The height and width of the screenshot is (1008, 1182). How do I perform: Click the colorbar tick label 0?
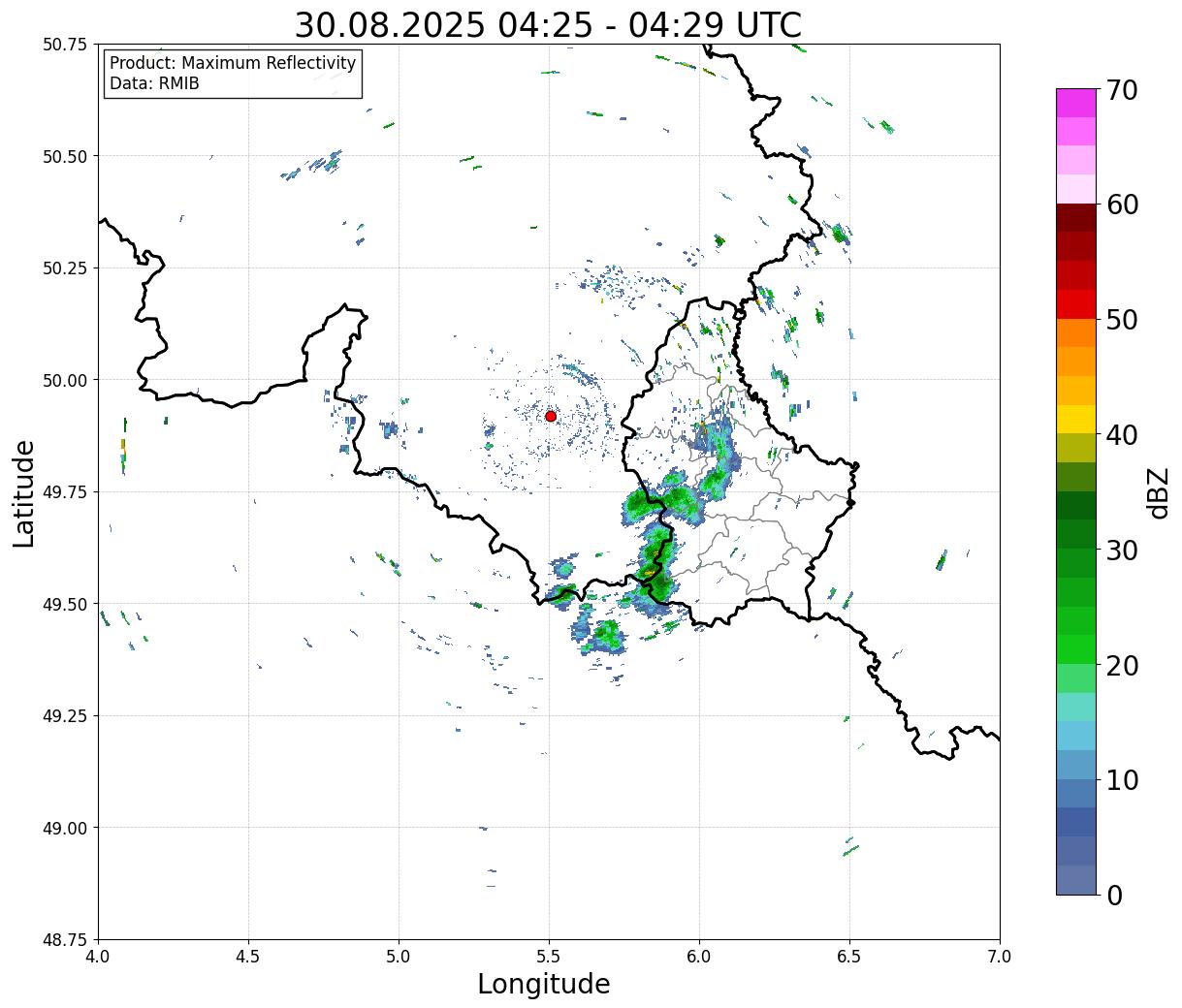coord(1114,895)
